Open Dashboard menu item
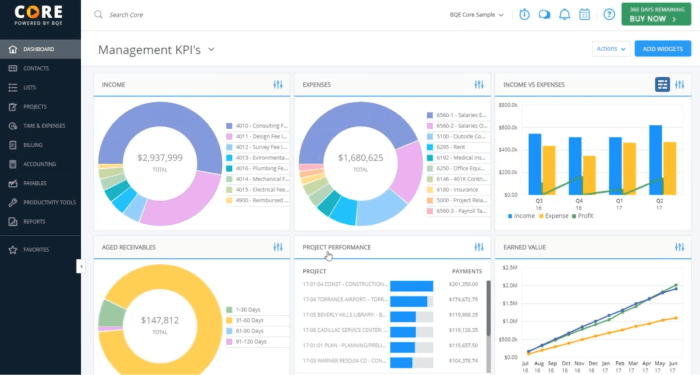Screen dimensions: 700x375 tap(40, 49)
